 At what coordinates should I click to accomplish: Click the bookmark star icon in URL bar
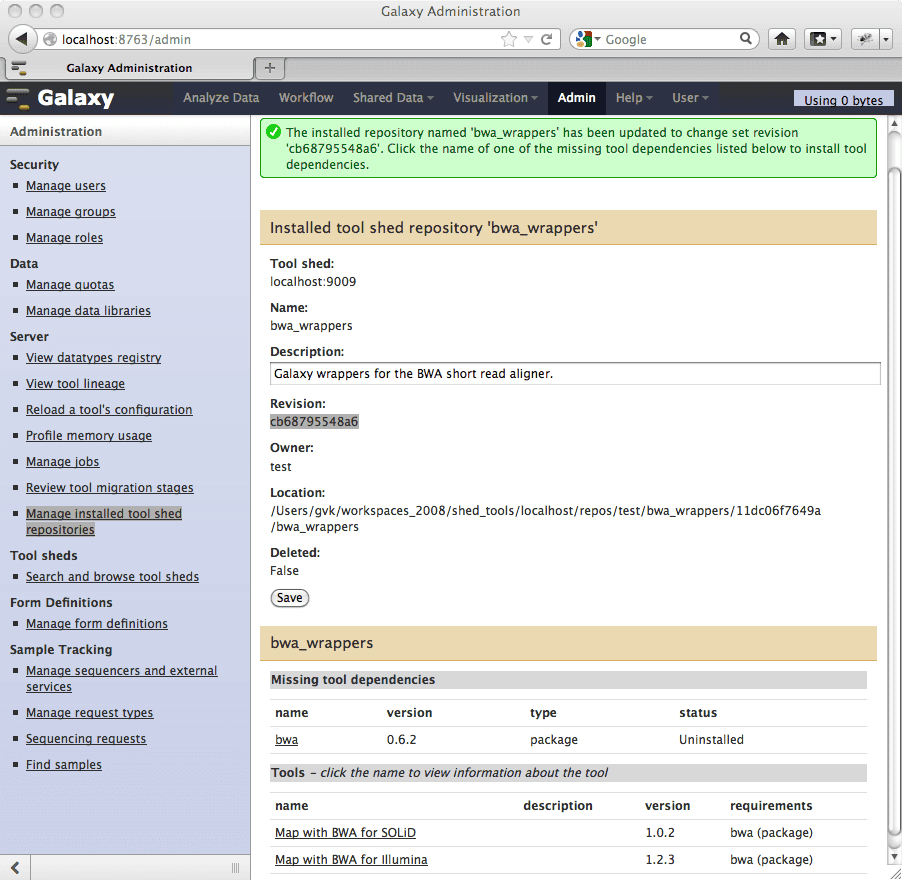tap(509, 39)
